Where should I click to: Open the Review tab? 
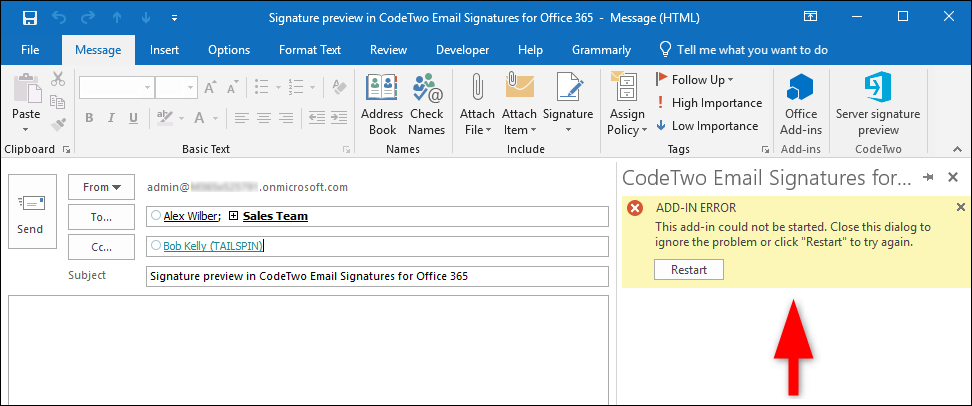388,50
